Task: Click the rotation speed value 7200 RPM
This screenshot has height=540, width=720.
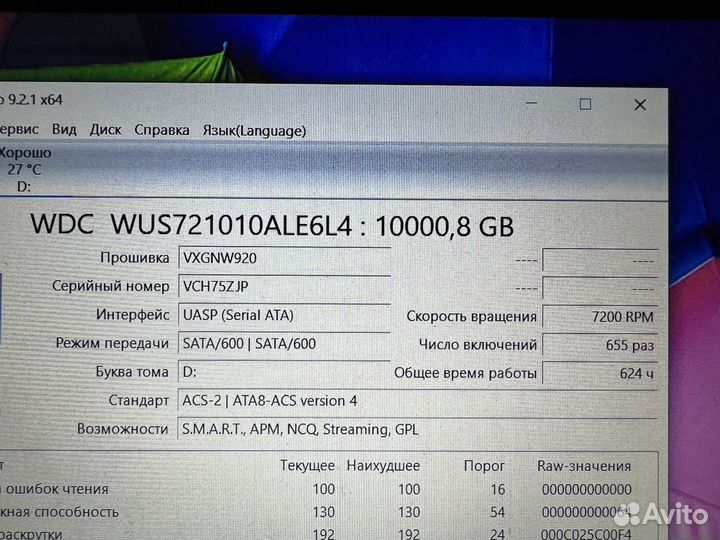Action: pos(600,317)
